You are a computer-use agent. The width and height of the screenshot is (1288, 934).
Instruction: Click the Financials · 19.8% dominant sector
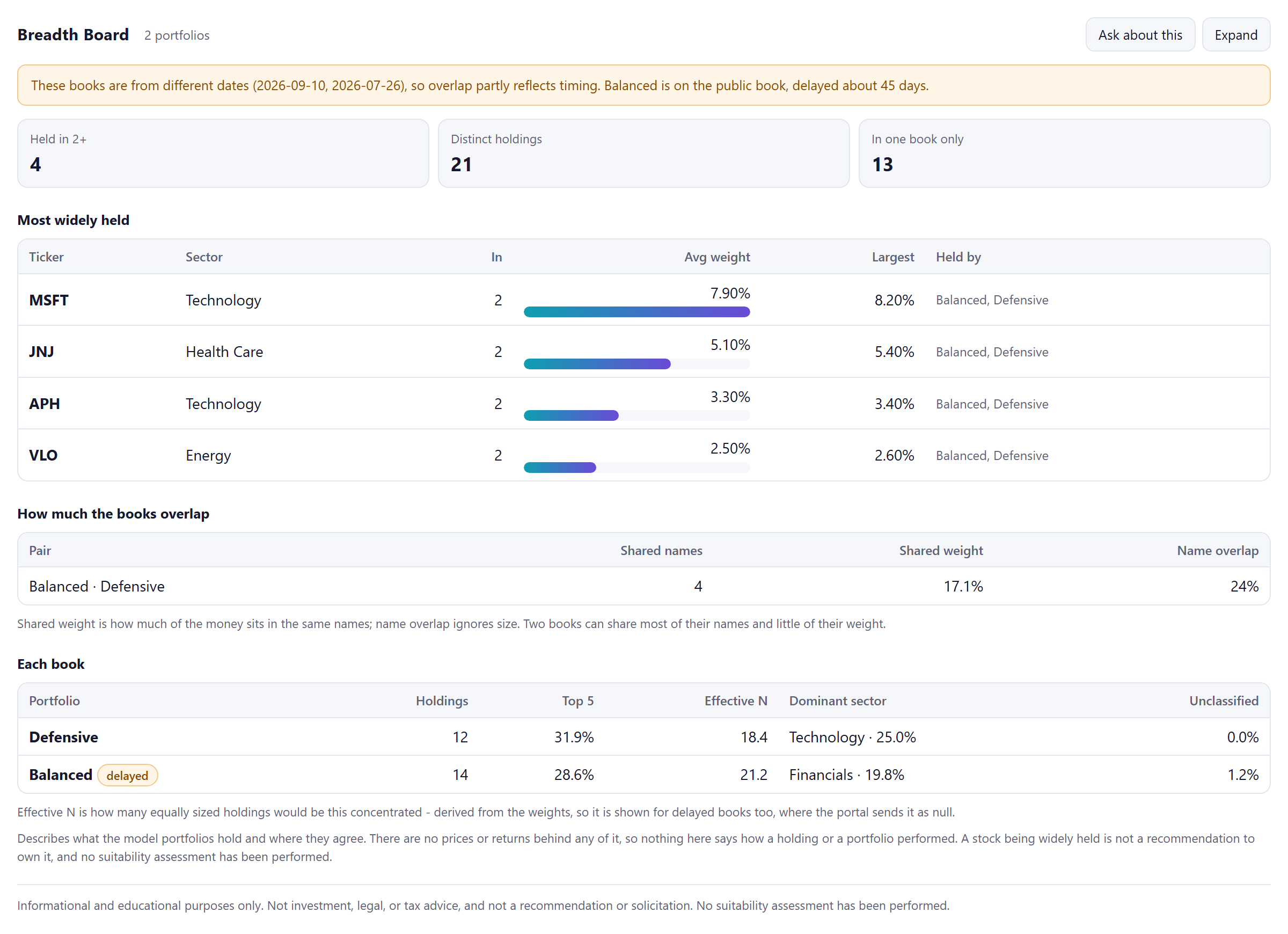[x=846, y=775]
